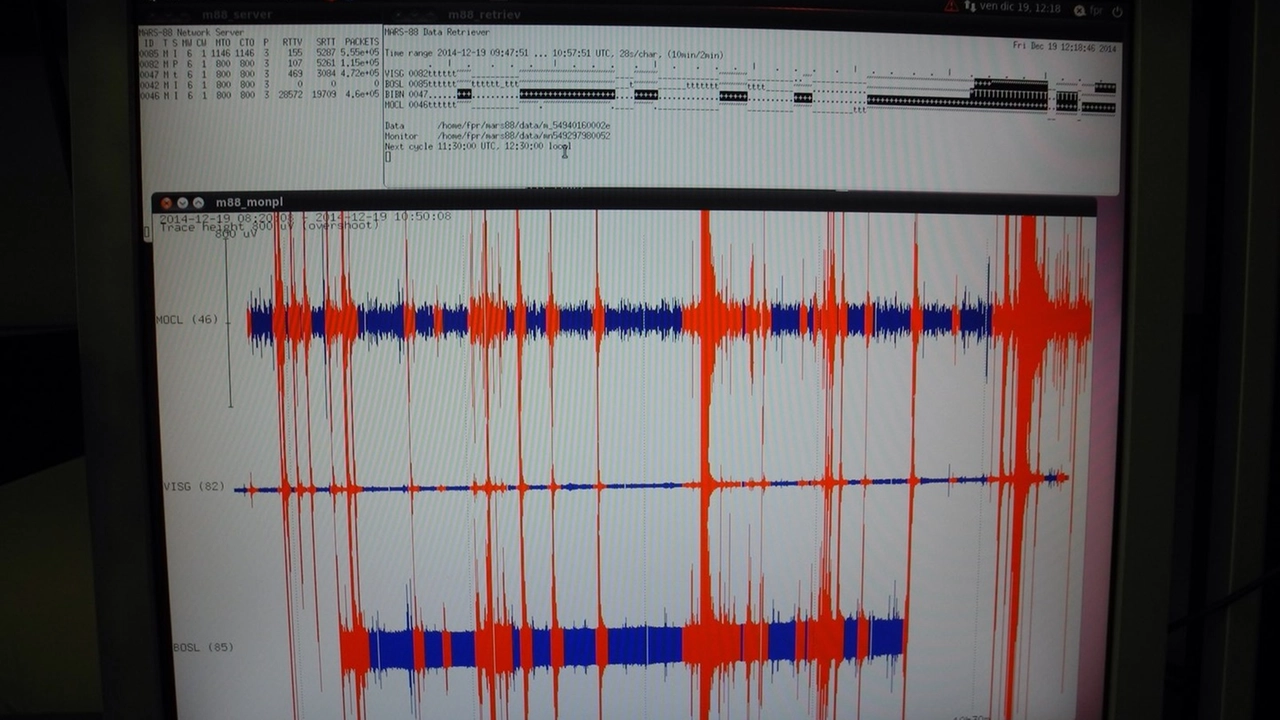Click the SRTT column header
Viewport: 1280px width, 720px height.
tap(326, 42)
